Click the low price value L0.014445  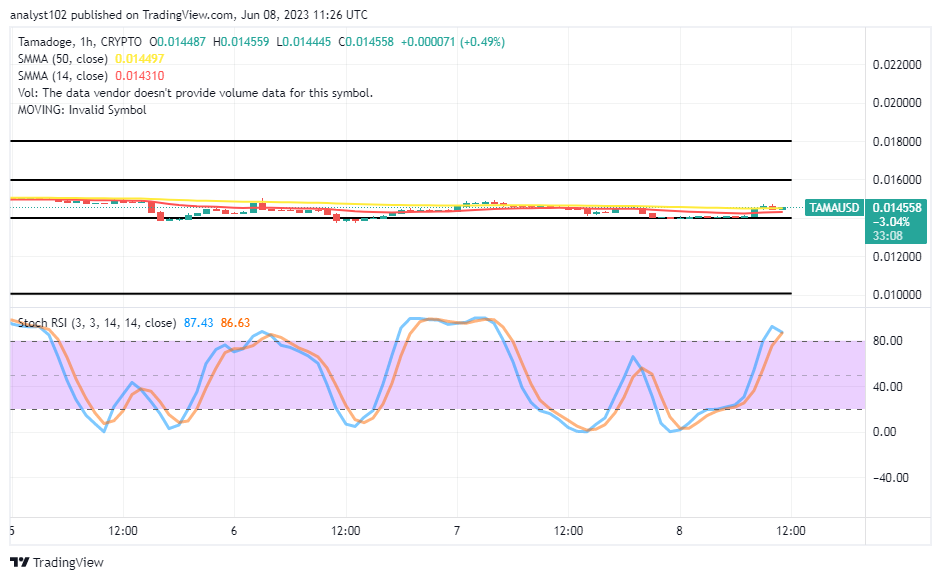(303, 42)
